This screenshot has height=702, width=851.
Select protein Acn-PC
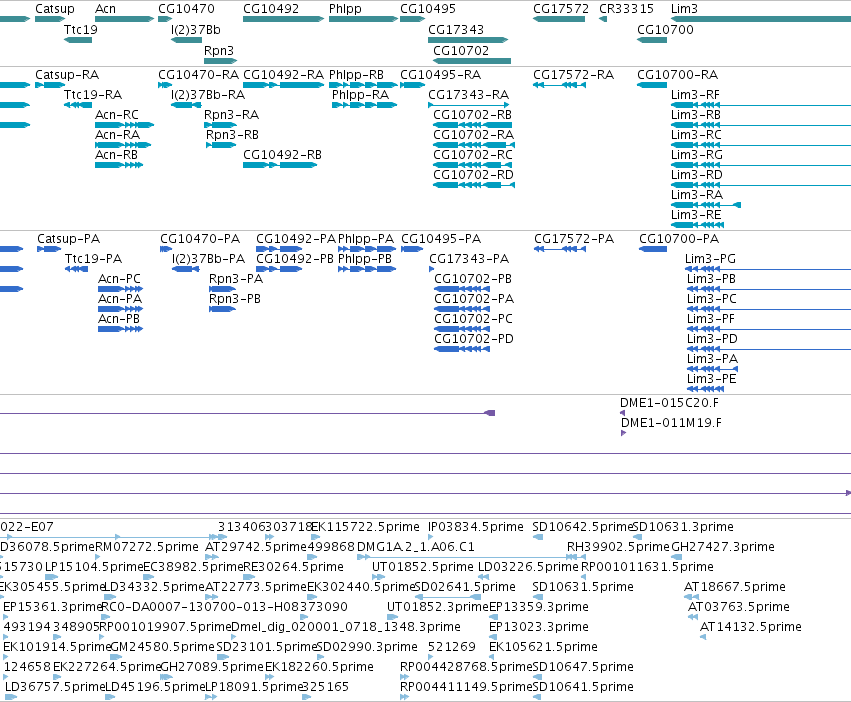coord(120,289)
